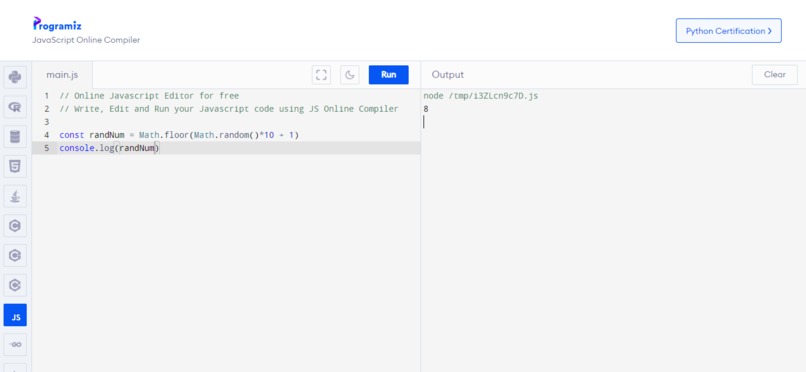Viewport: 806px width, 372px height.
Task: Select the HTML5 editor icon in sidebar
Action: [x=15, y=166]
